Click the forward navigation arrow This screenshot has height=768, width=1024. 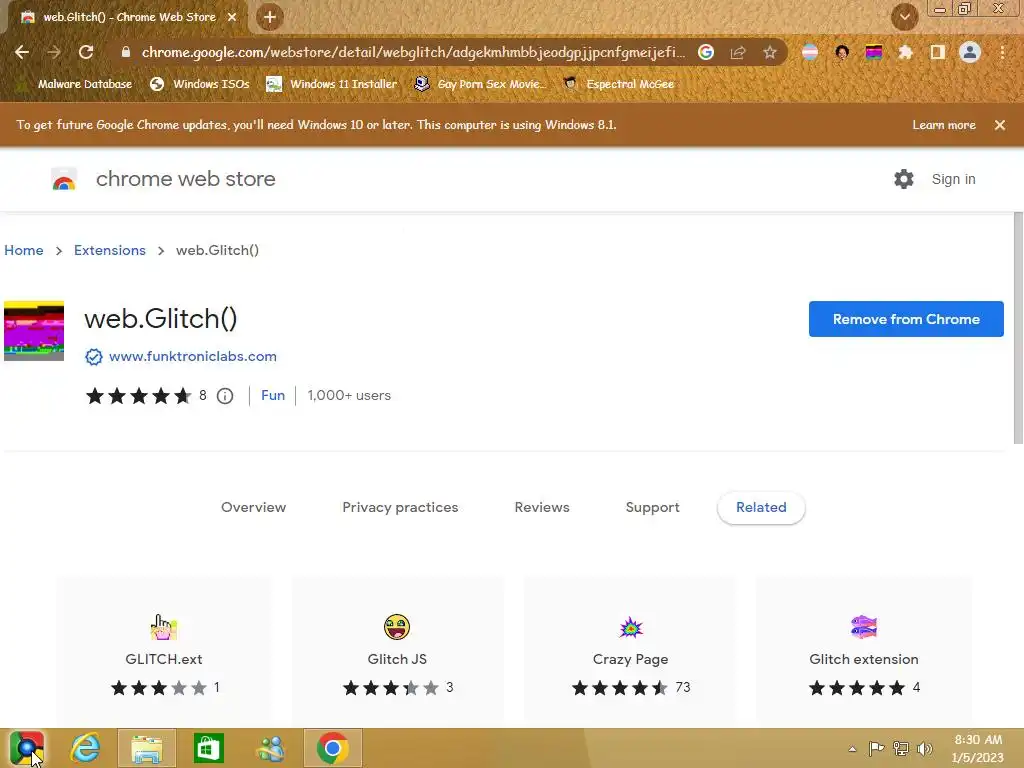point(54,52)
